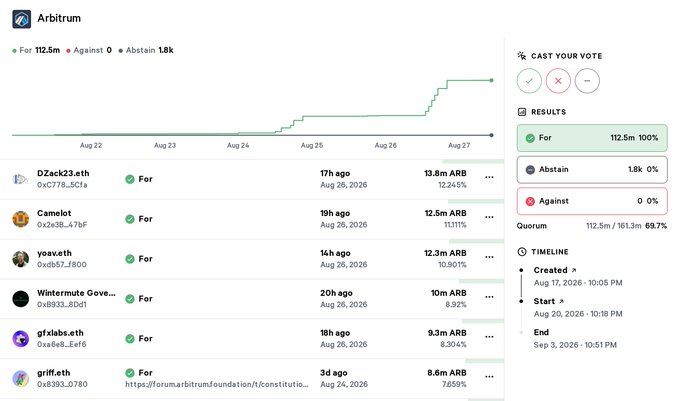
Task: Click 12.5m ARB voting power value
Action: (x=445, y=213)
